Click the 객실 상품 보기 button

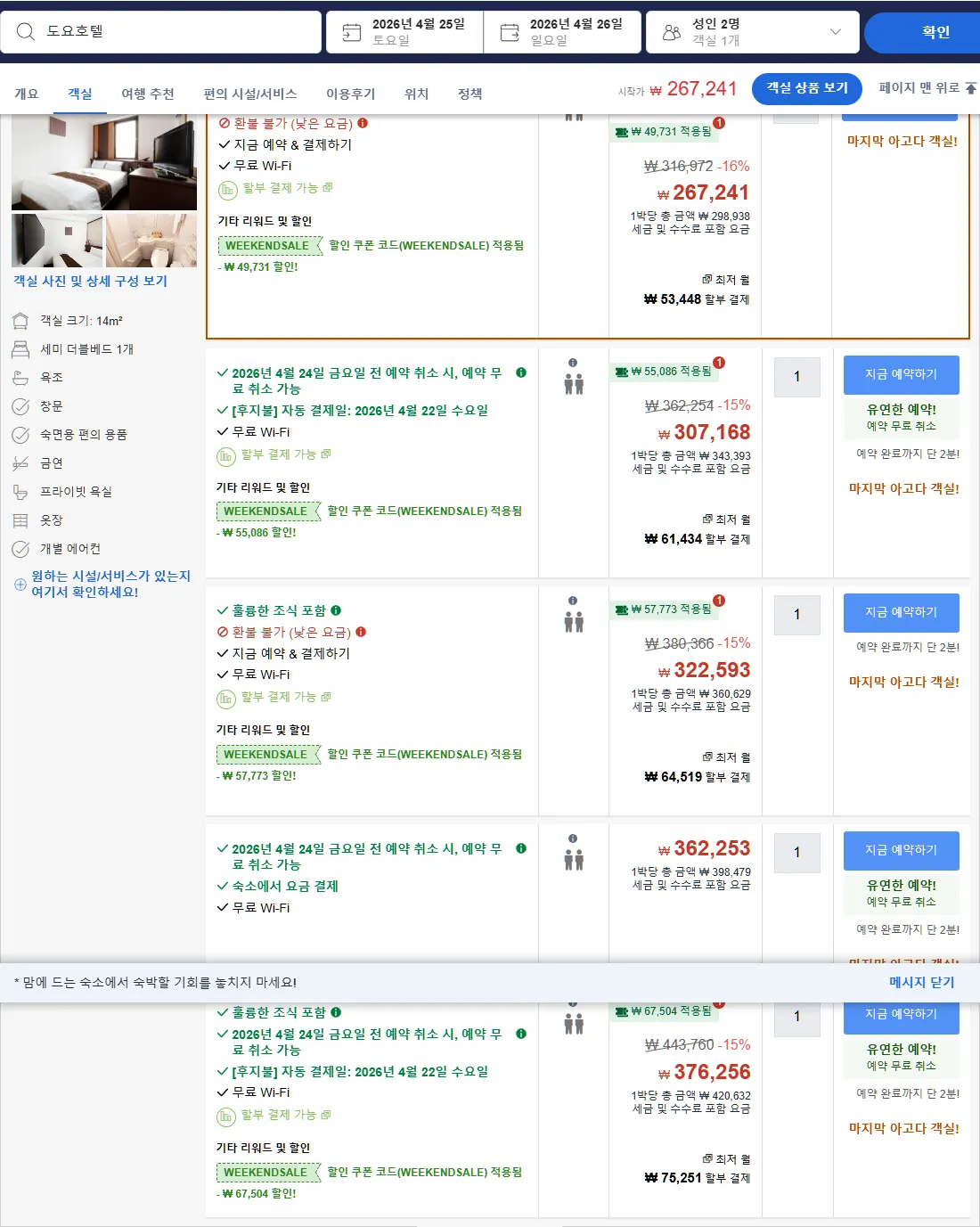[807, 88]
